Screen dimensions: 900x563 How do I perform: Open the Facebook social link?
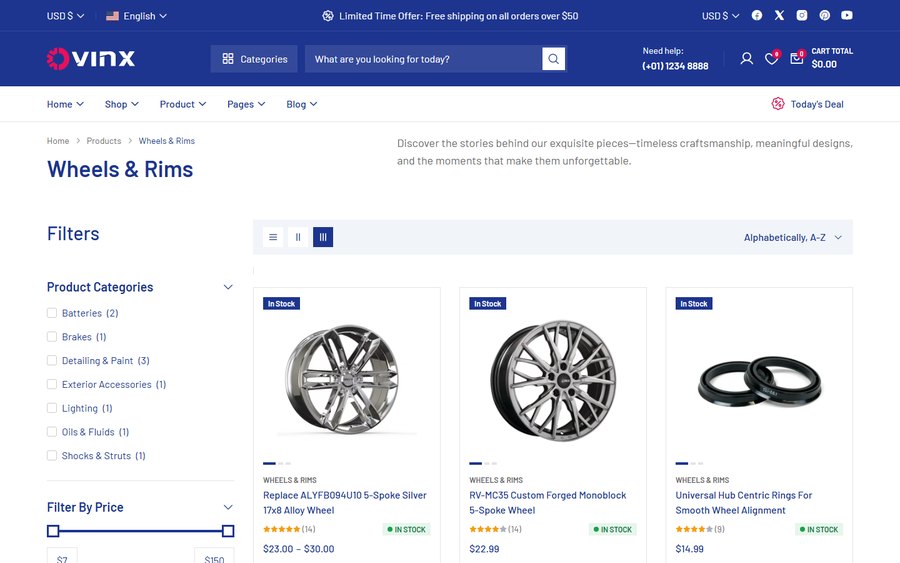757,15
